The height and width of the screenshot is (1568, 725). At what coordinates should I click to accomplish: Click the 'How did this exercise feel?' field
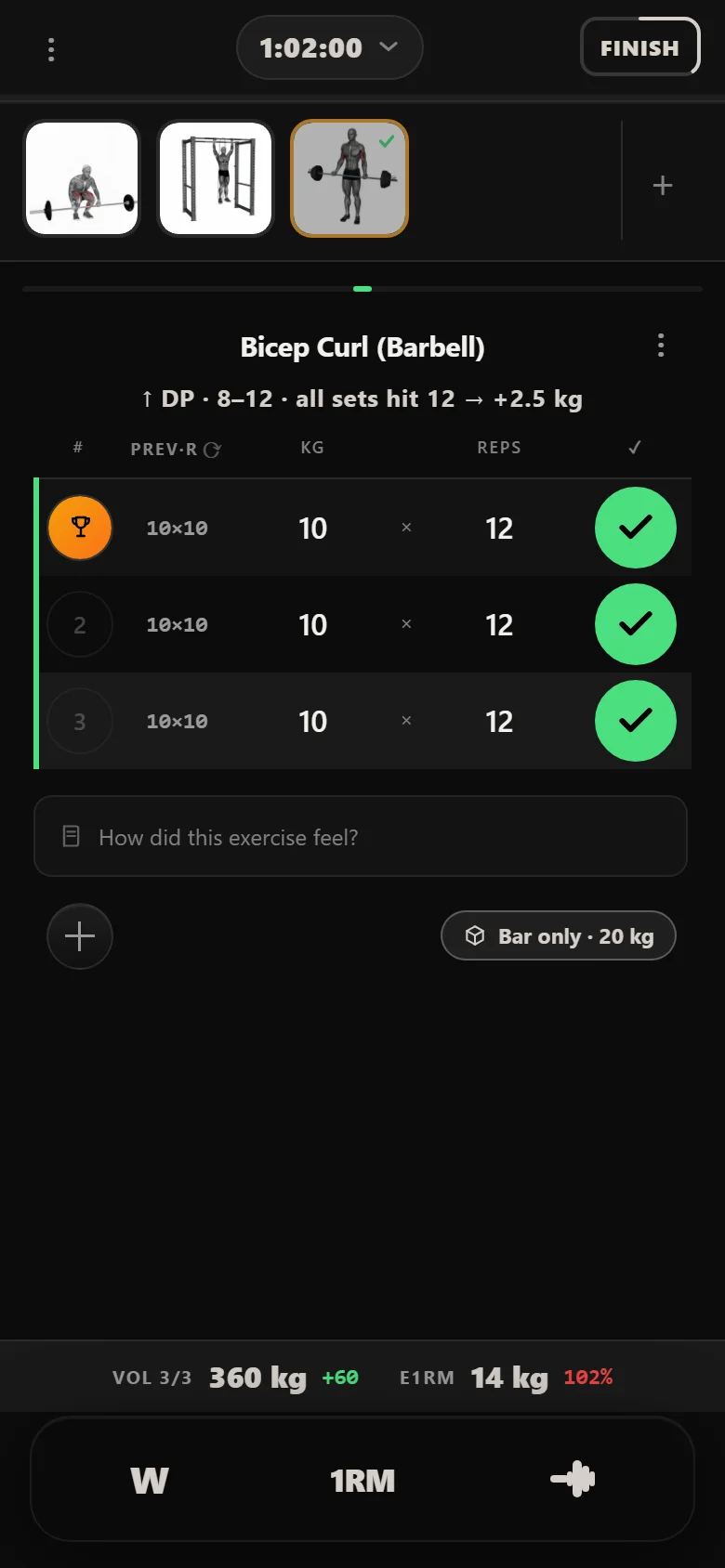click(x=361, y=836)
